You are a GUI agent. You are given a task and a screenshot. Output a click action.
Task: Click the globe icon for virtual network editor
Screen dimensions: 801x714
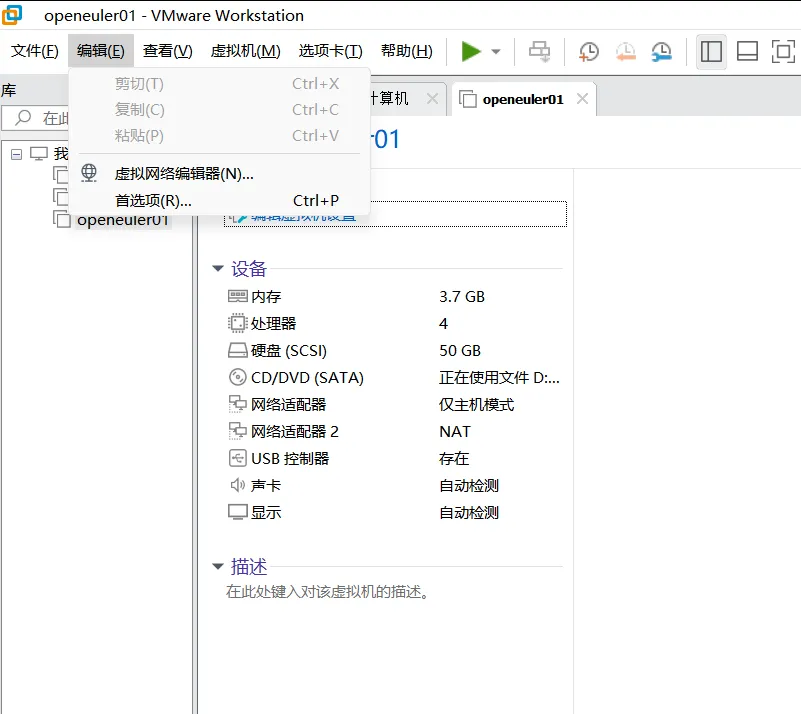pos(89,173)
